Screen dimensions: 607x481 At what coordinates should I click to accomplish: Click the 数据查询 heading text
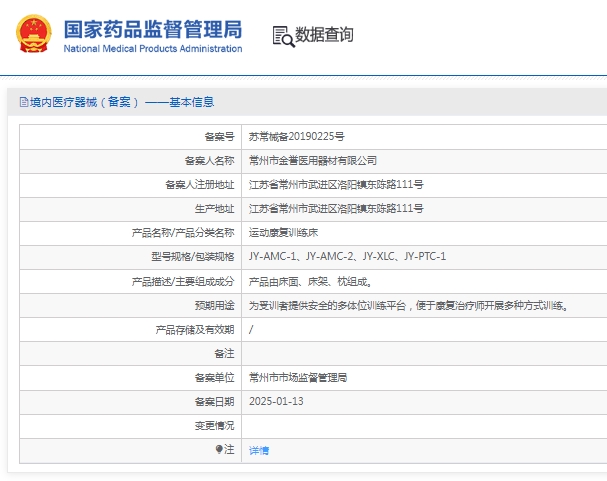[x=324, y=34]
